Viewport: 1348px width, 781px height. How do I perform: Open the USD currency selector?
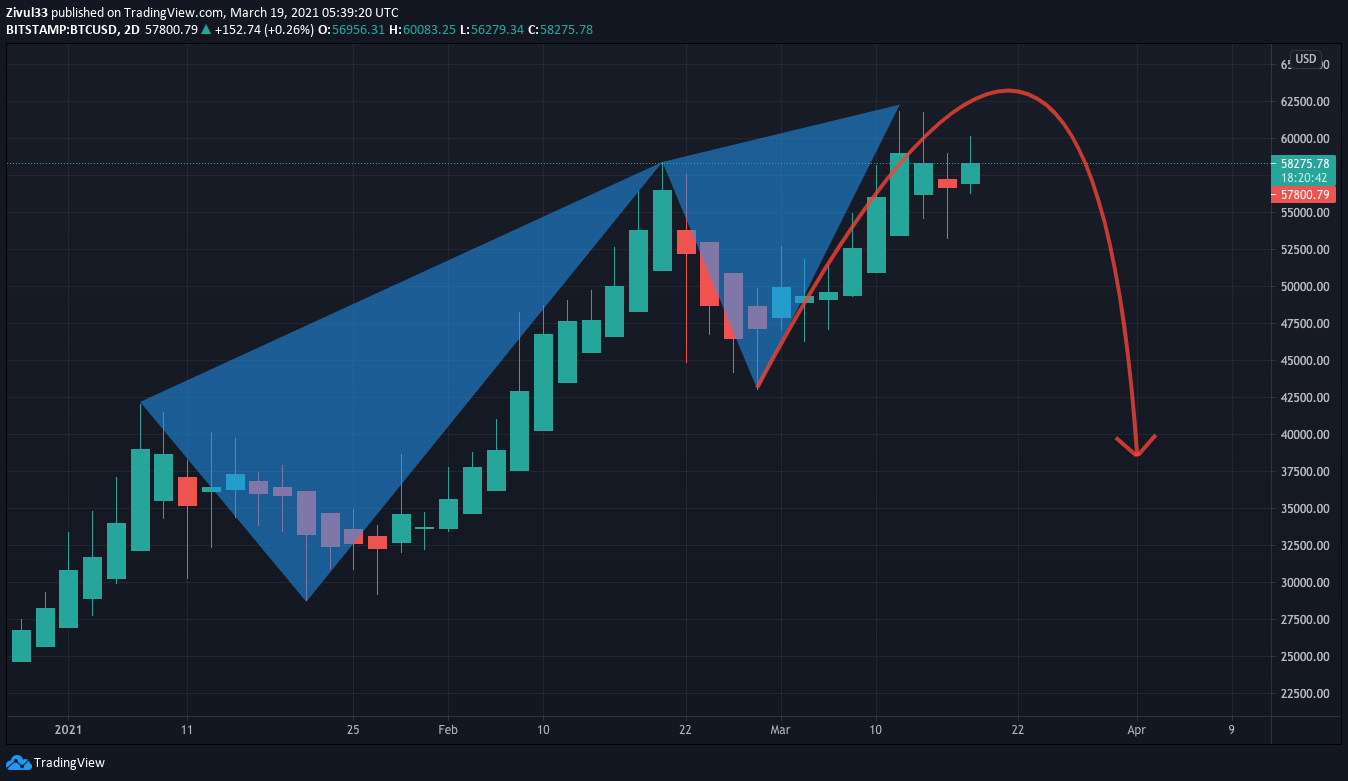coord(1305,59)
